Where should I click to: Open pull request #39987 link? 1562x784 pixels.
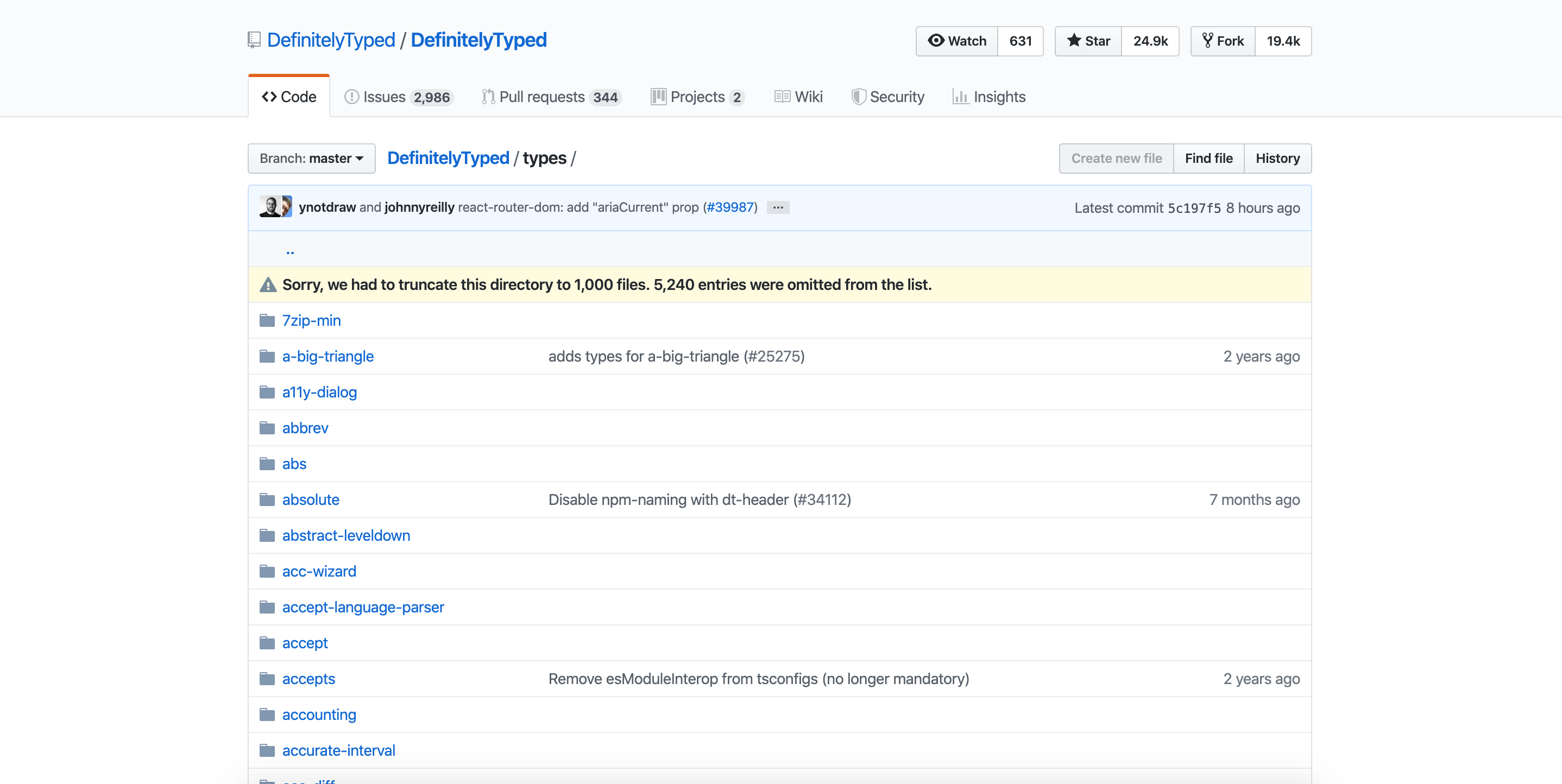click(730, 207)
